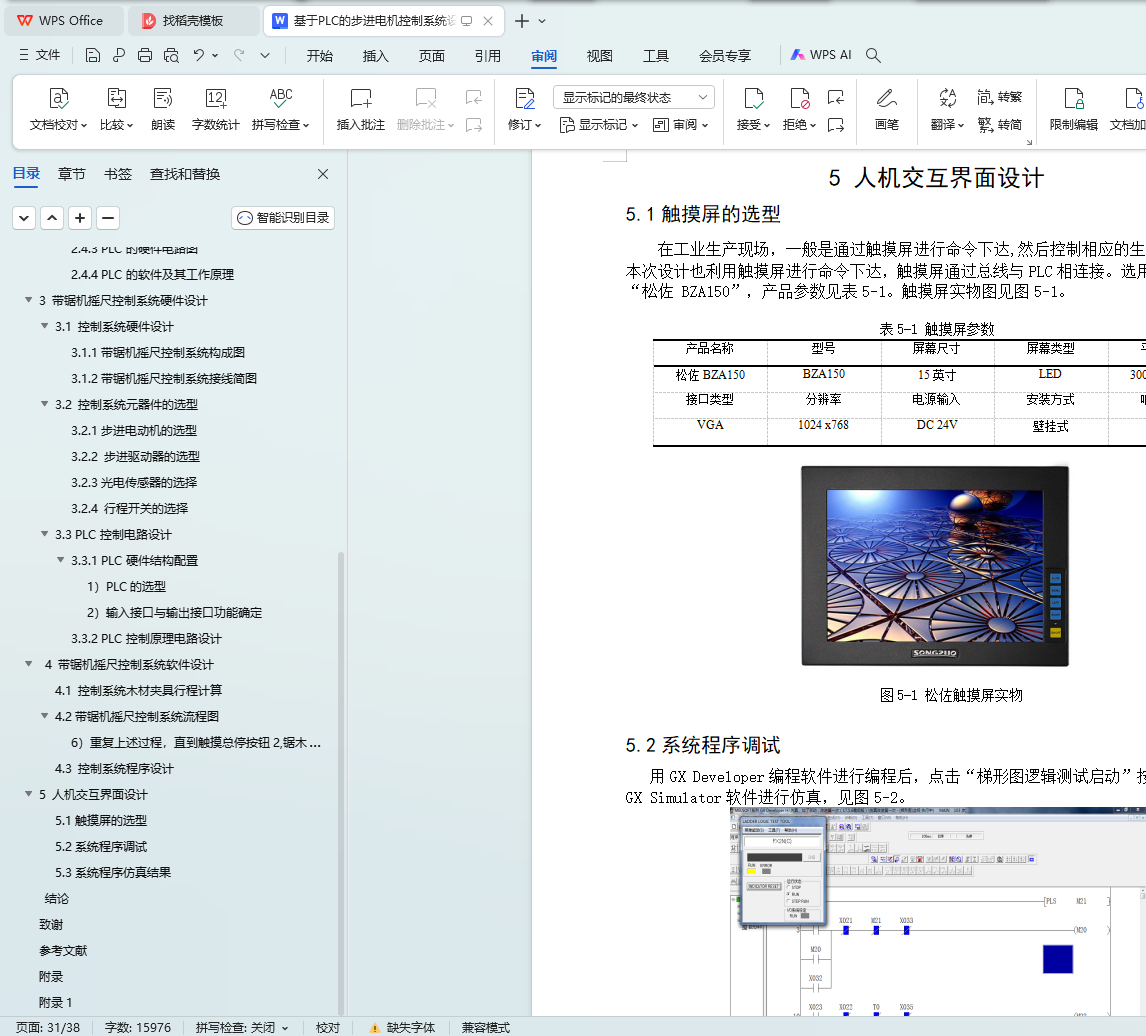This screenshot has height=1036, width=1146.
Task: Switch to the 开始 ribbon tab
Action: click(x=319, y=56)
